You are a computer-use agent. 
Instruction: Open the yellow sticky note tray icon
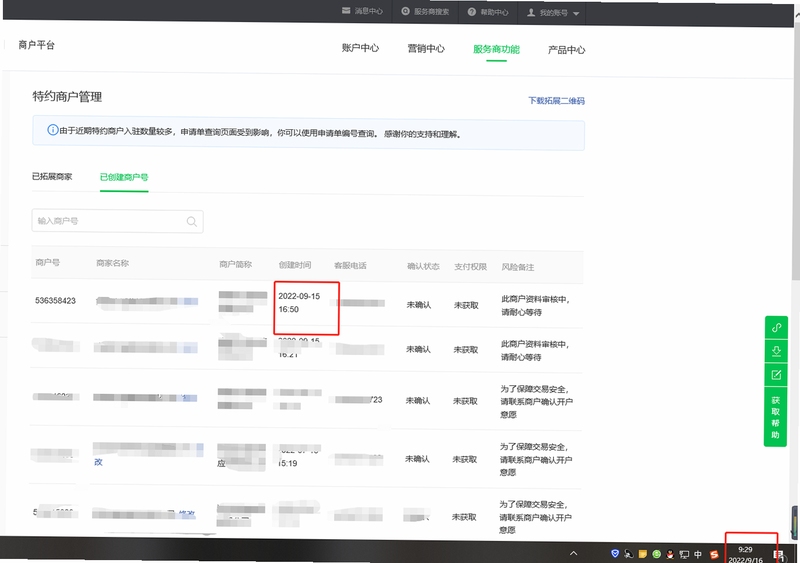coord(643,554)
